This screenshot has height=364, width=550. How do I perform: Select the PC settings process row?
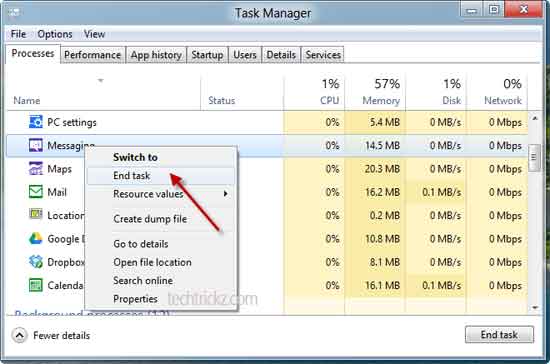[x=267, y=122]
